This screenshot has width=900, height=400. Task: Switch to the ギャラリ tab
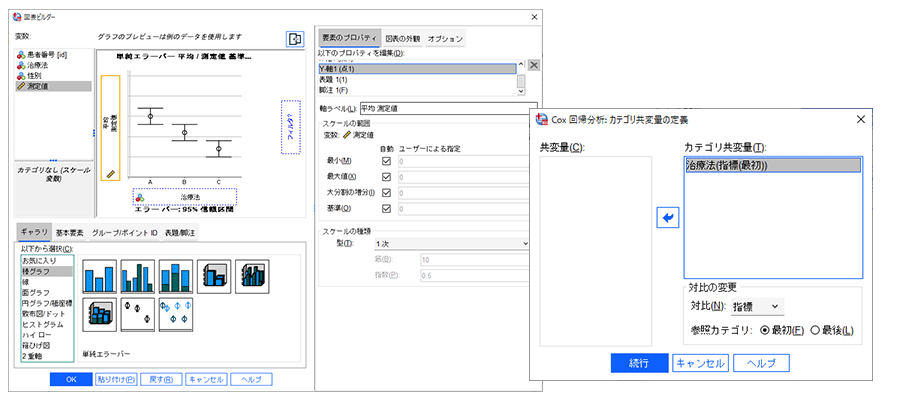(34, 232)
